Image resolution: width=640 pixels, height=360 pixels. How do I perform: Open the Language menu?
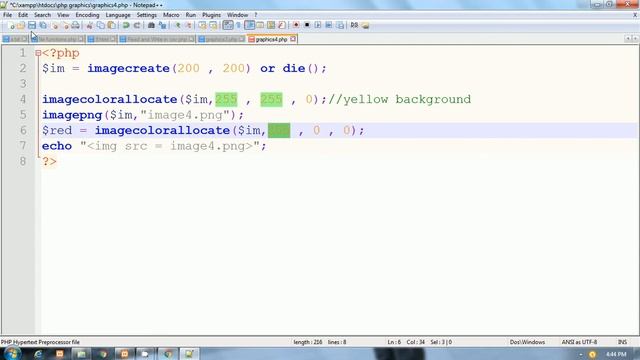[118, 15]
